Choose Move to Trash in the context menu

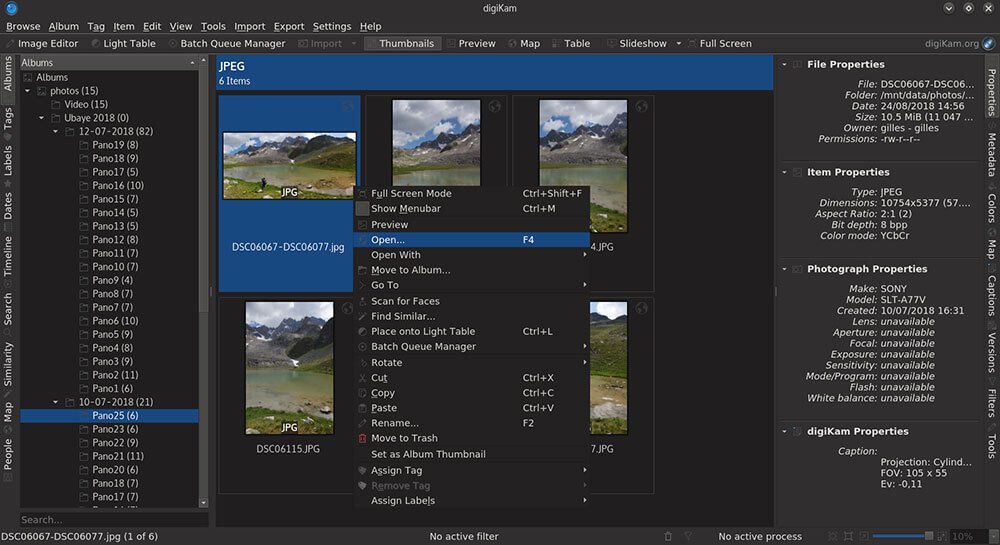(x=404, y=439)
